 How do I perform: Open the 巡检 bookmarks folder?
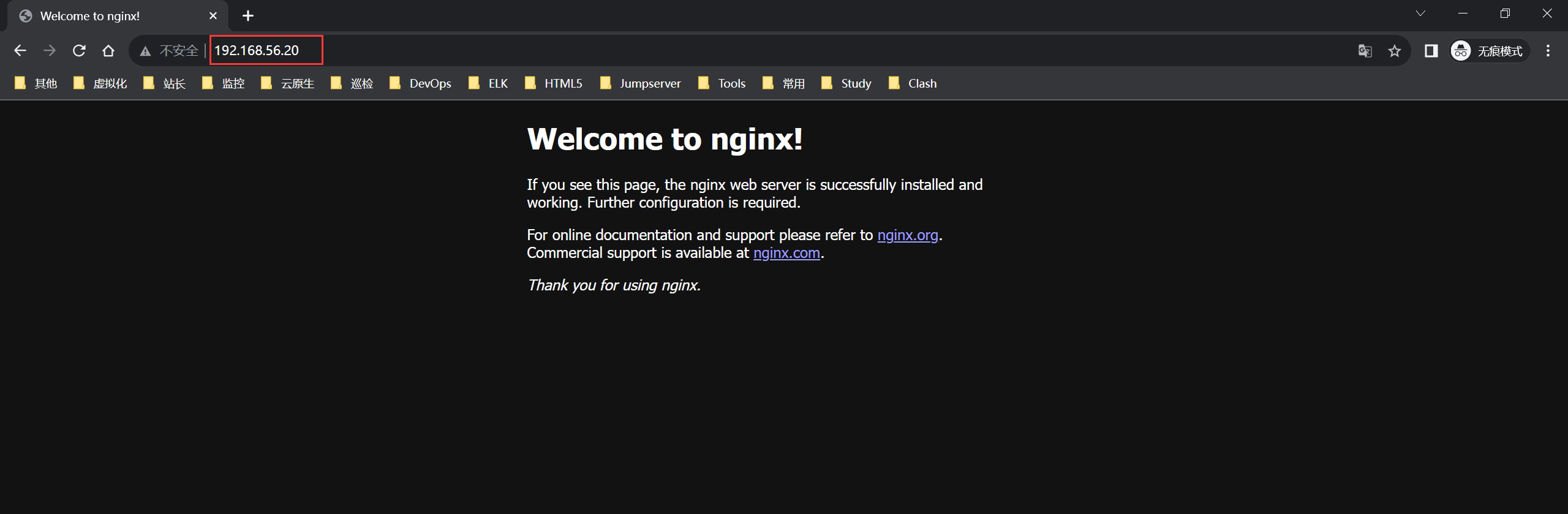tap(352, 83)
